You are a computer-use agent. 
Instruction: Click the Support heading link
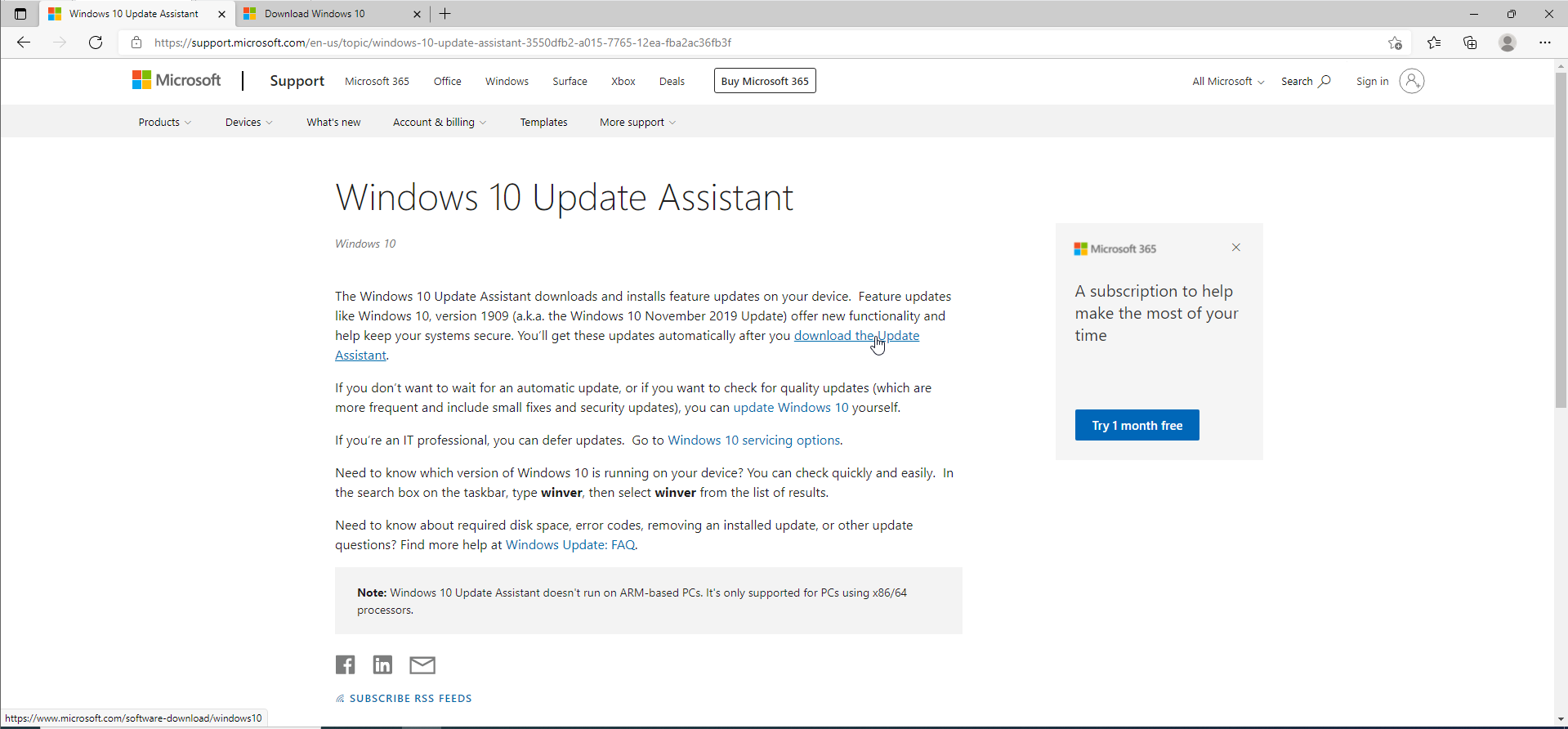297,81
